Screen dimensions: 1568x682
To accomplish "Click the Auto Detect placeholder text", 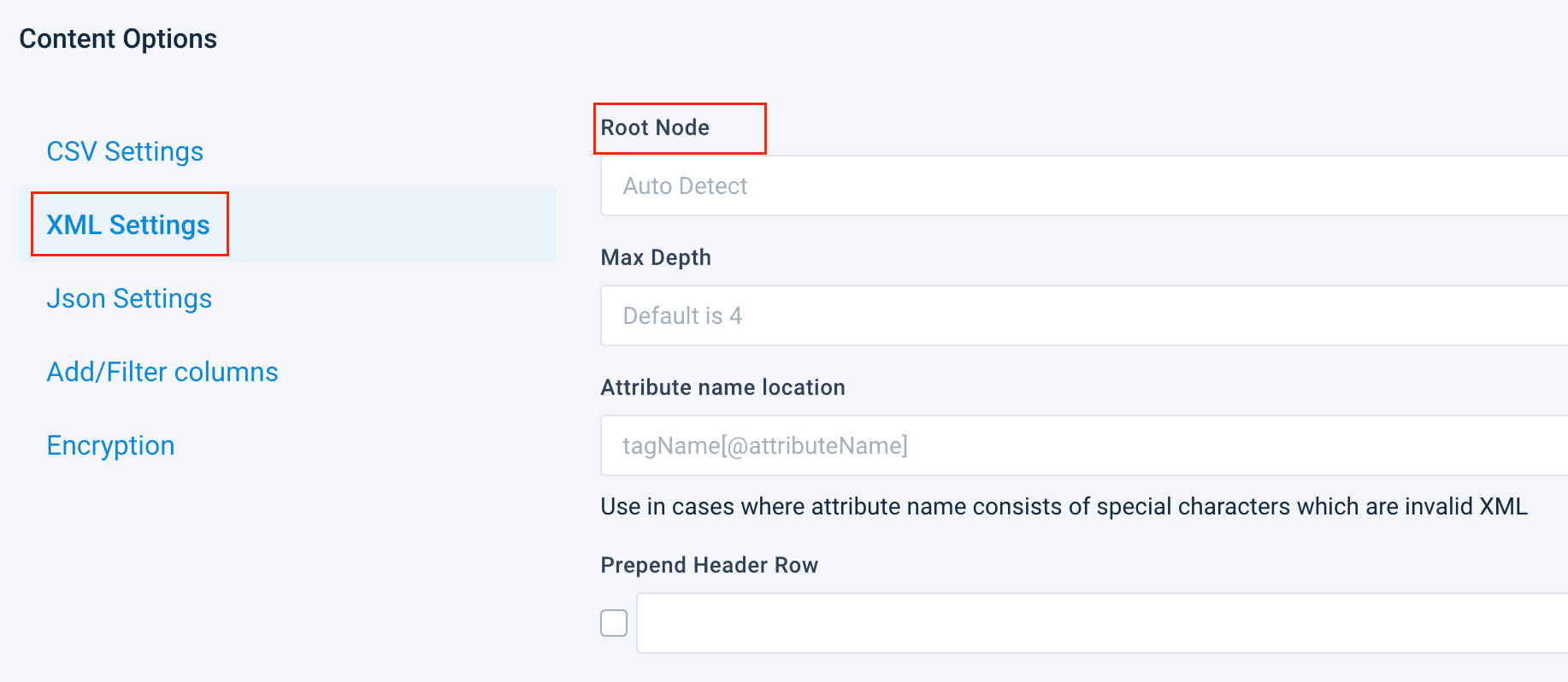I will (685, 185).
